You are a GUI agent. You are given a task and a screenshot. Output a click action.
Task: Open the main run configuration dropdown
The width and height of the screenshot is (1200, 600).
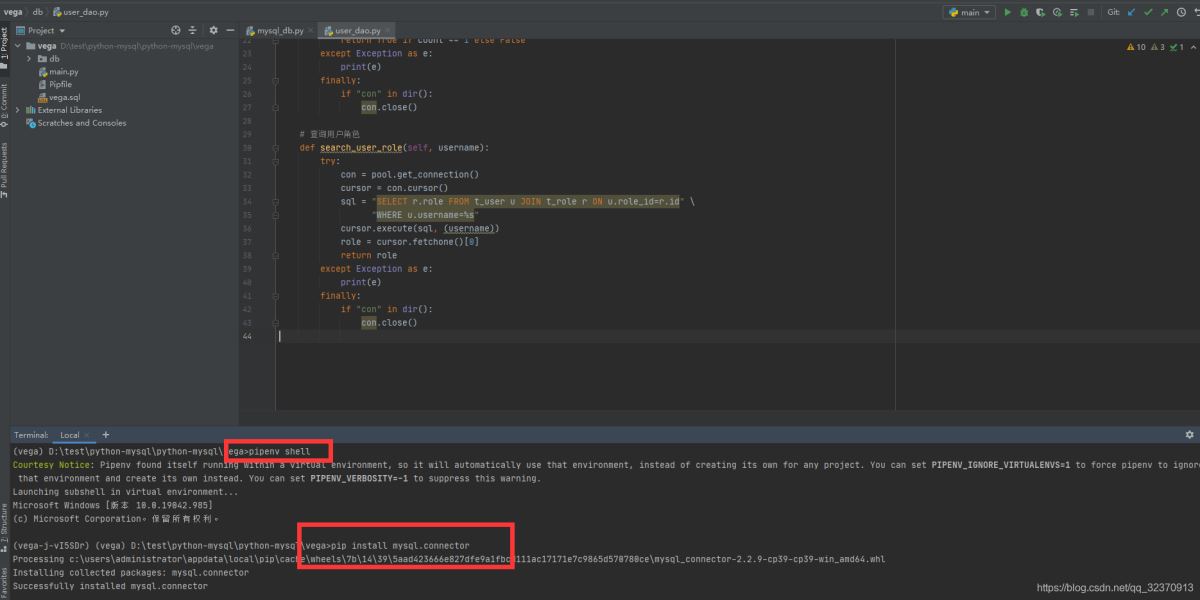[986, 12]
